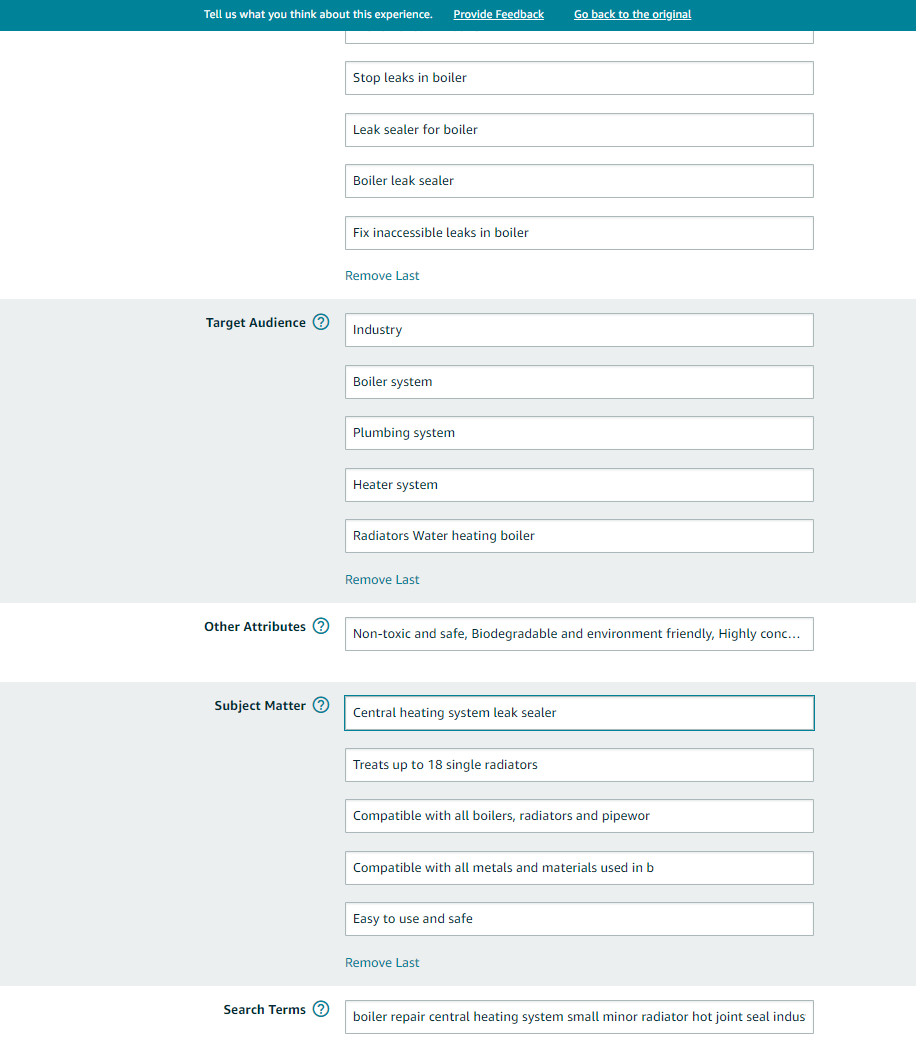Click Remove Last below Fix inaccessible leaks field

pyautogui.click(x=382, y=276)
